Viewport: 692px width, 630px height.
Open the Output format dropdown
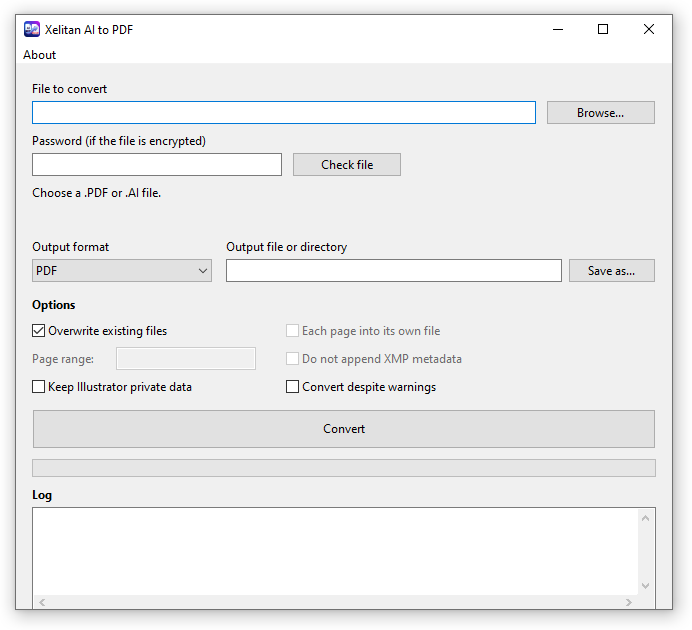pyautogui.click(x=122, y=270)
